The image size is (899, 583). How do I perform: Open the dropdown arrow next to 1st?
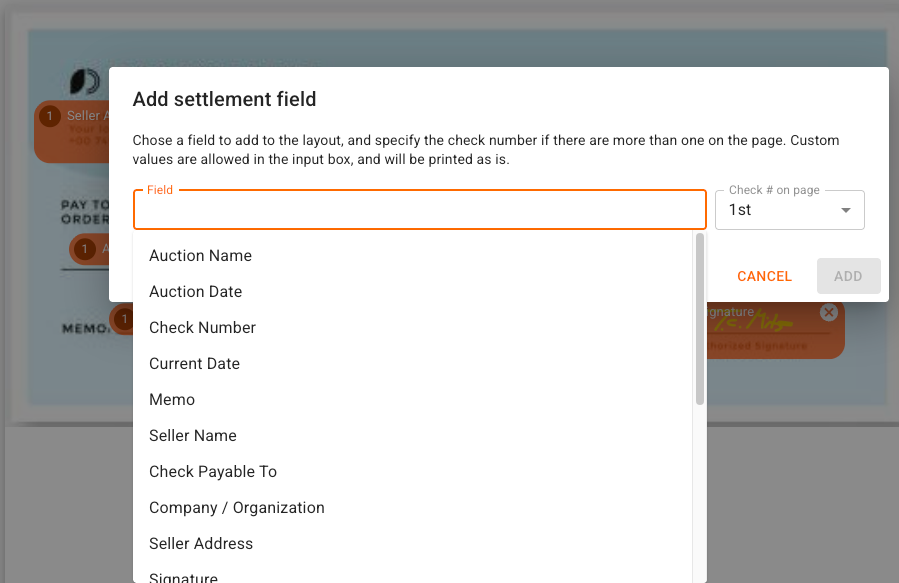click(x=846, y=210)
